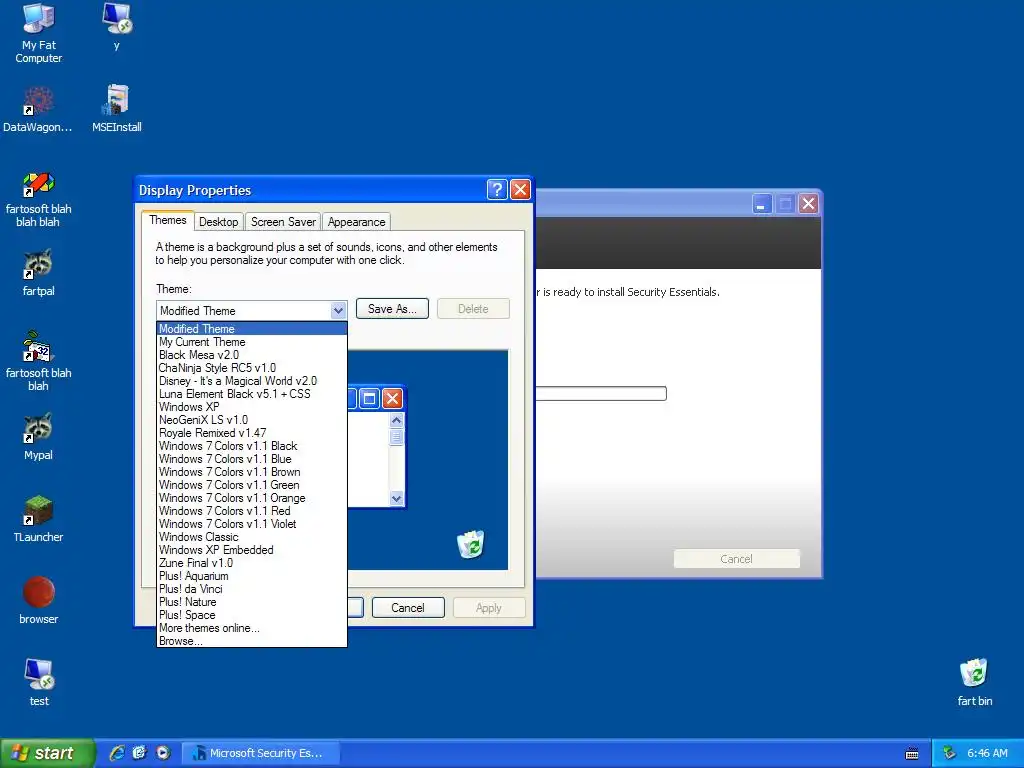Choose NeoGeniX LS v1.0 theme
1024x768 pixels.
252,420
